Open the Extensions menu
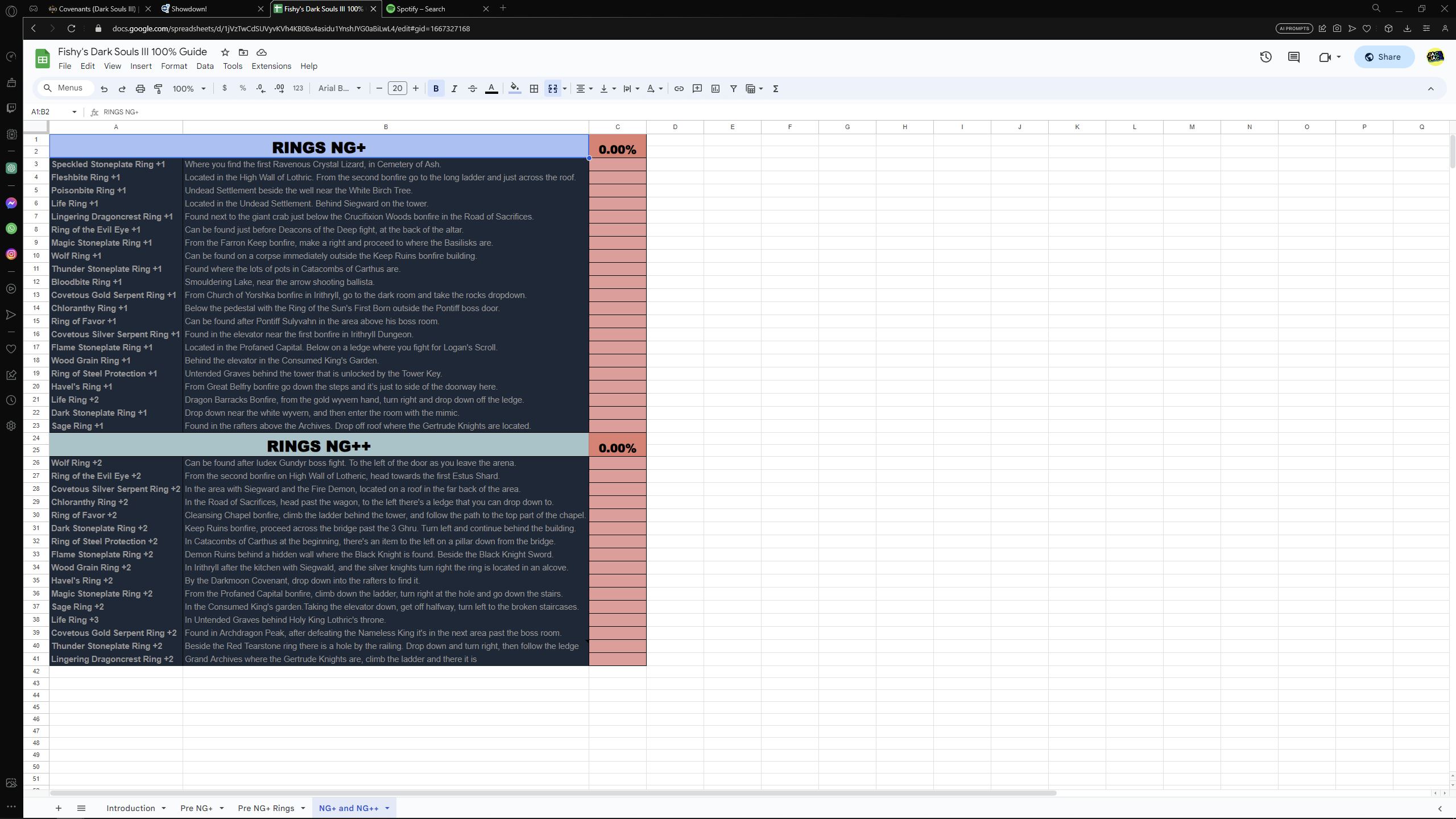1456x819 pixels. (271, 66)
